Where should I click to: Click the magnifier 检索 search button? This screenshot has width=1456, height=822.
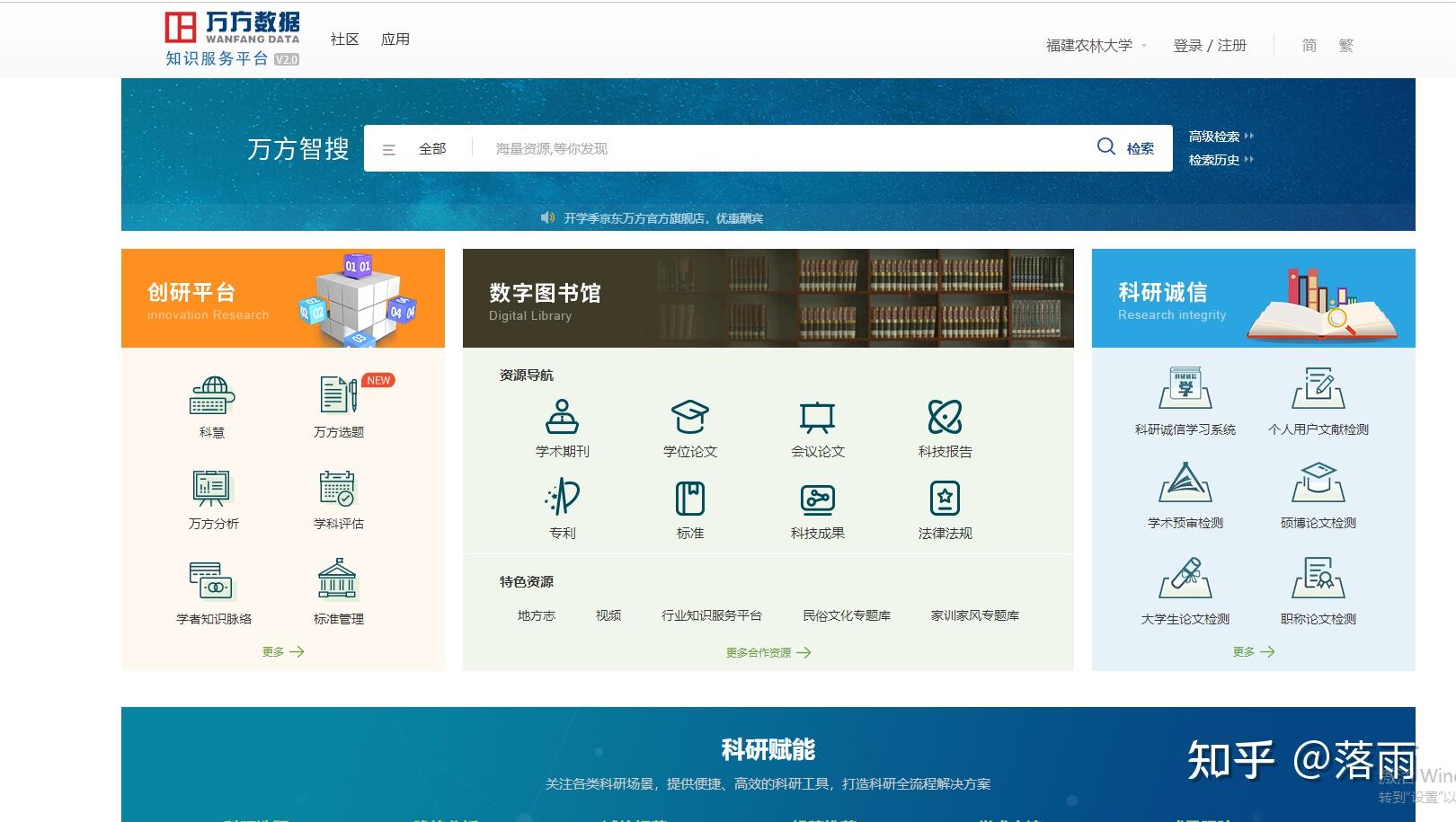coord(1125,147)
